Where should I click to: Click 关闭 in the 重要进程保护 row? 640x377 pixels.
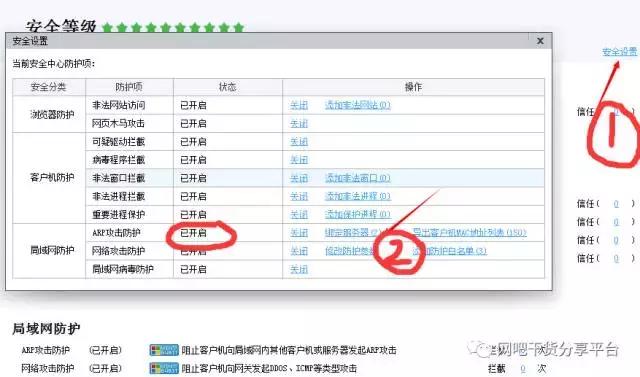(299, 215)
